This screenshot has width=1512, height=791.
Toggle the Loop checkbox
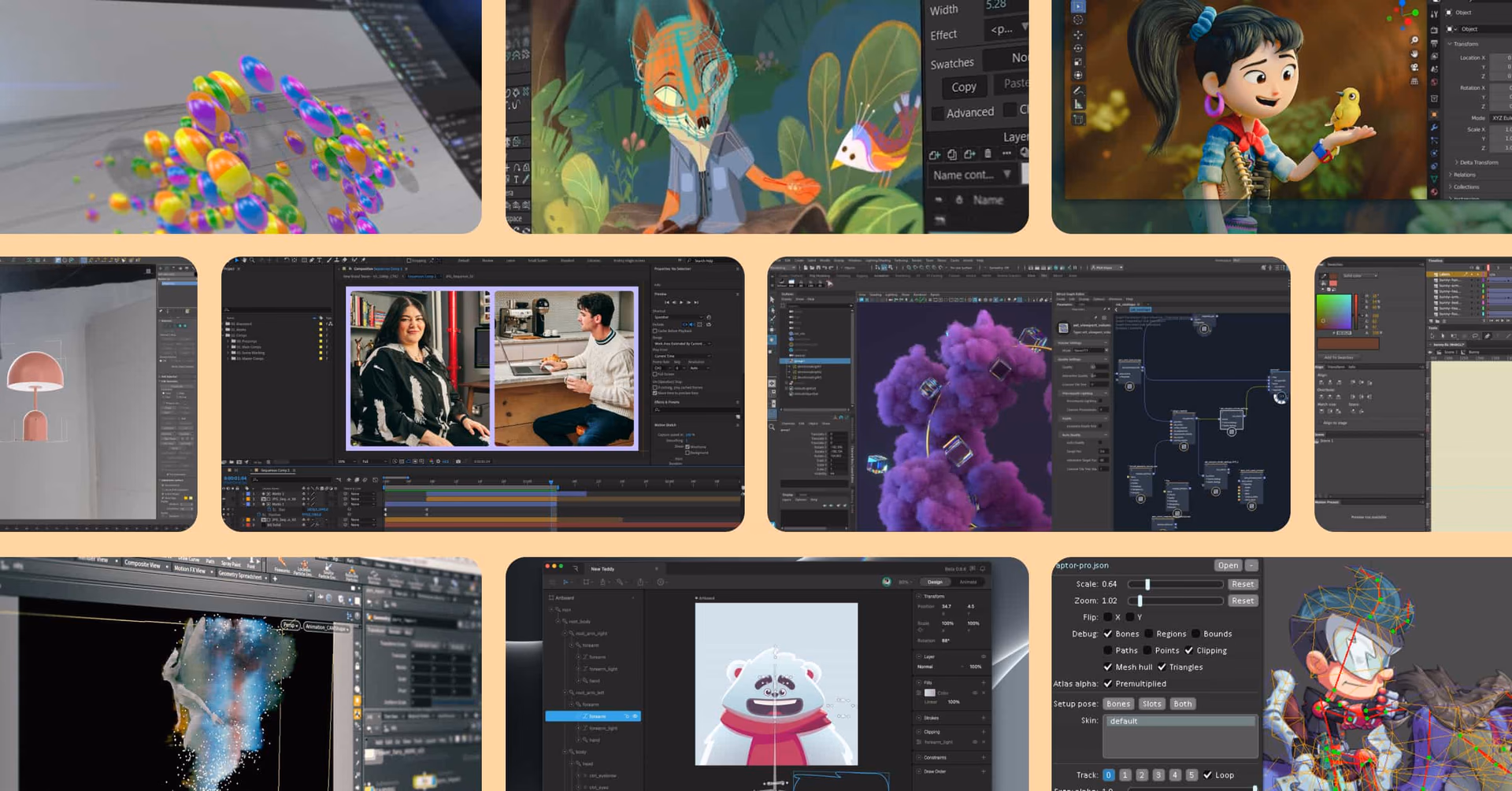pos(1207,775)
